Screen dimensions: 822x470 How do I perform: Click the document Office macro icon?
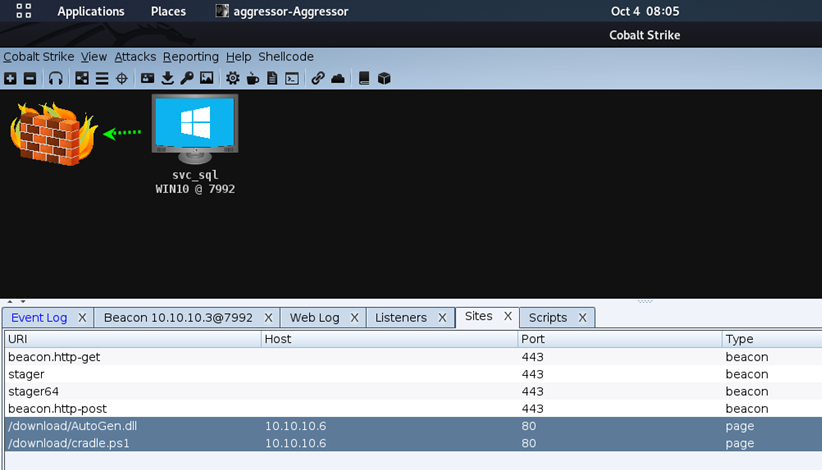[x=272, y=79]
